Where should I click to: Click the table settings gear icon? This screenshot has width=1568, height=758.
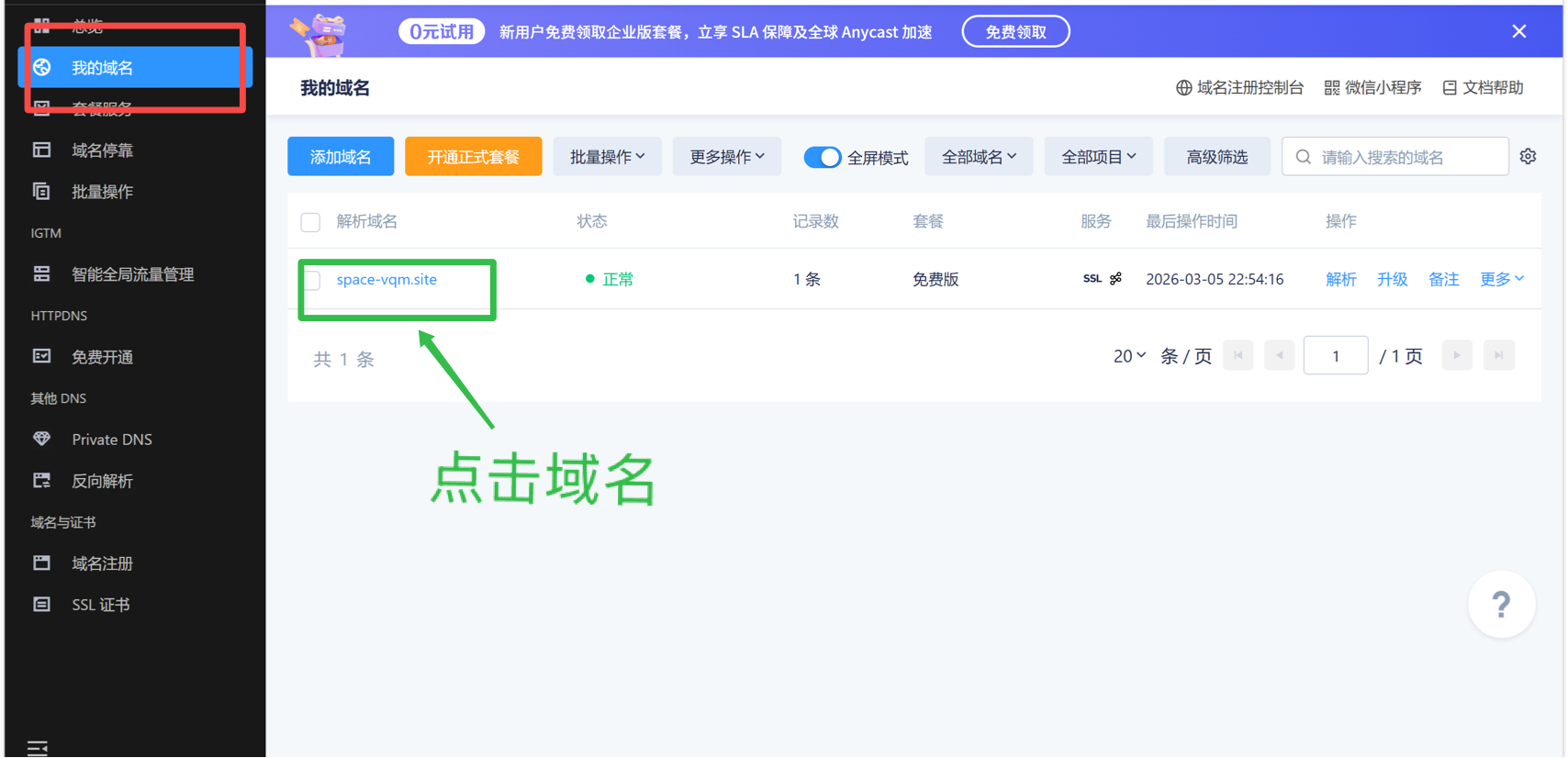pos(1528,157)
